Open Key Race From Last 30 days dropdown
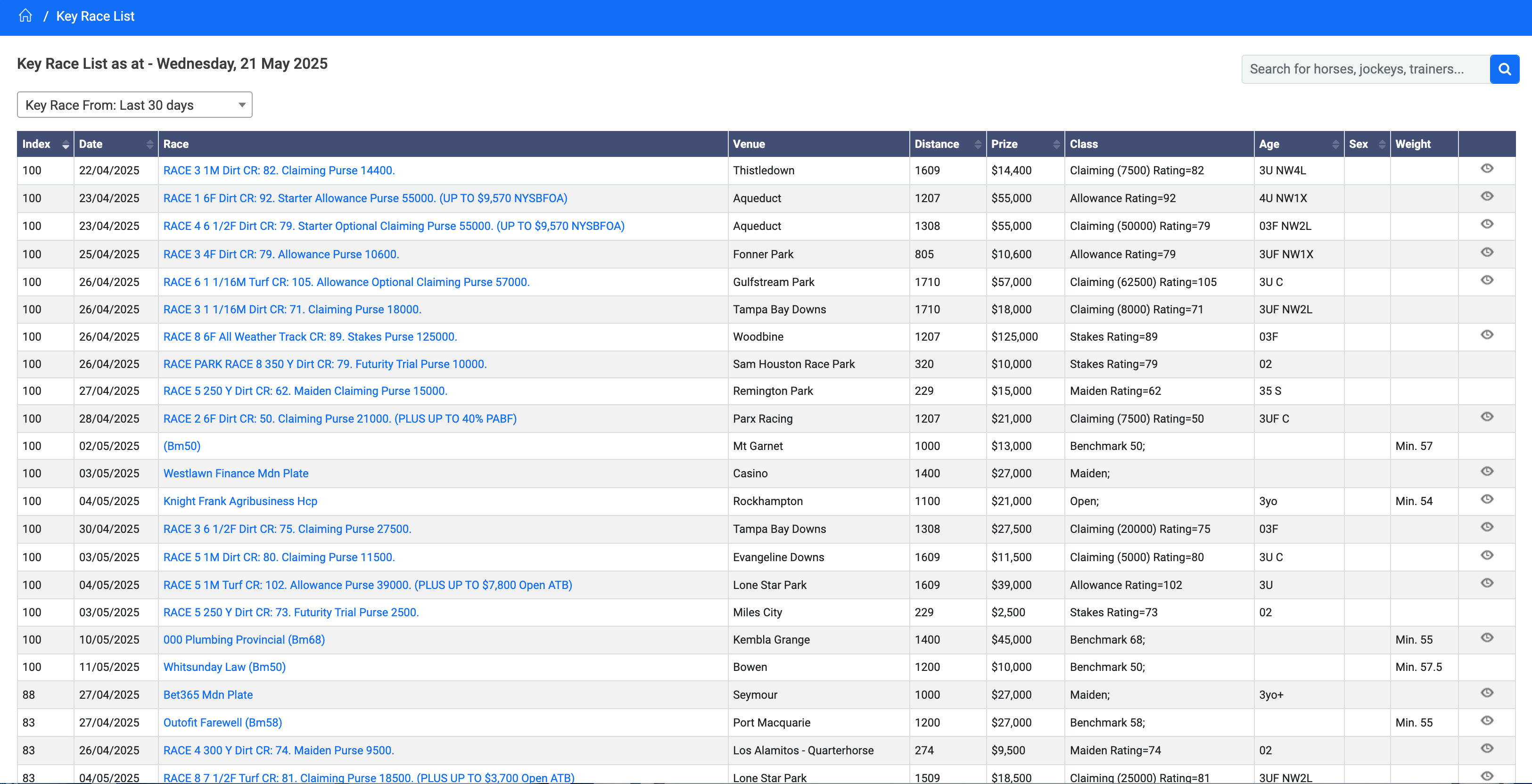Viewport: 1532px width, 784px height. (x=134, y=105)
